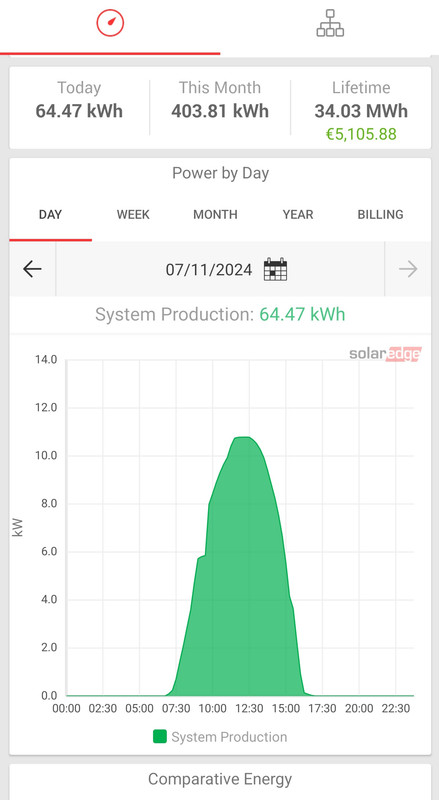Select the DAY tab
Image resolution: width=439 pixels, height=800 pixels.
(50, 214)
